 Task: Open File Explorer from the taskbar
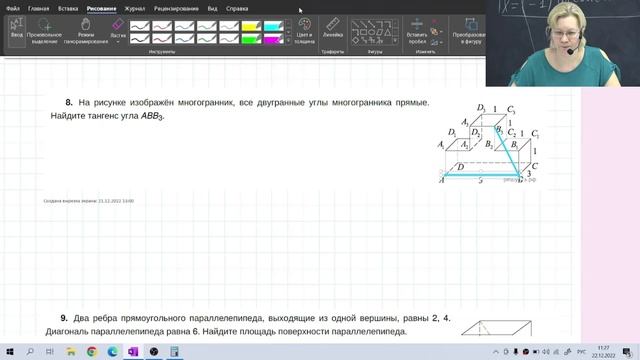71,351
